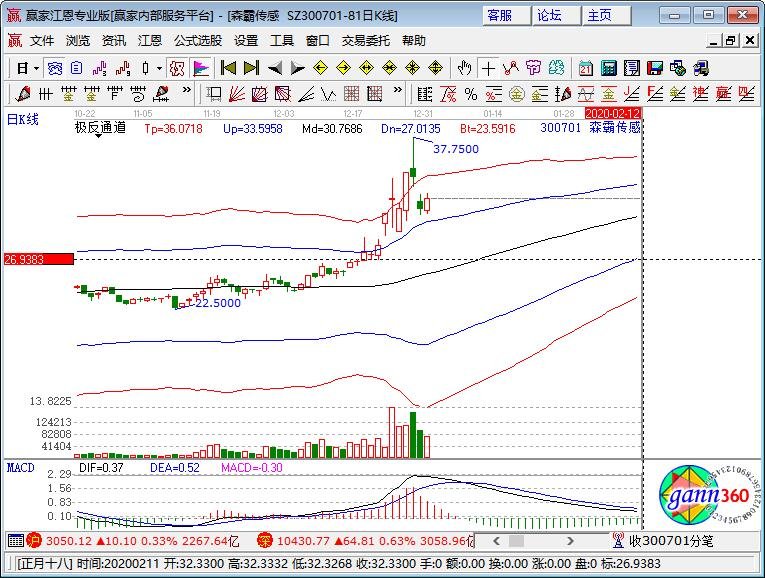Select the purple step chart 3 icon

100,68
